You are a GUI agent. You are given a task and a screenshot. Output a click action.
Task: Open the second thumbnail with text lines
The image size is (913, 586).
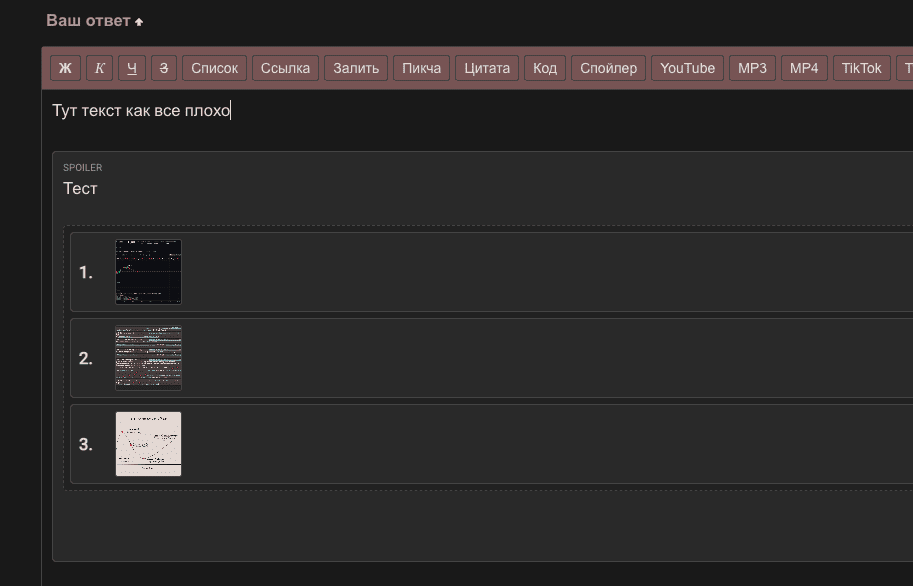[x=148, y=358]
